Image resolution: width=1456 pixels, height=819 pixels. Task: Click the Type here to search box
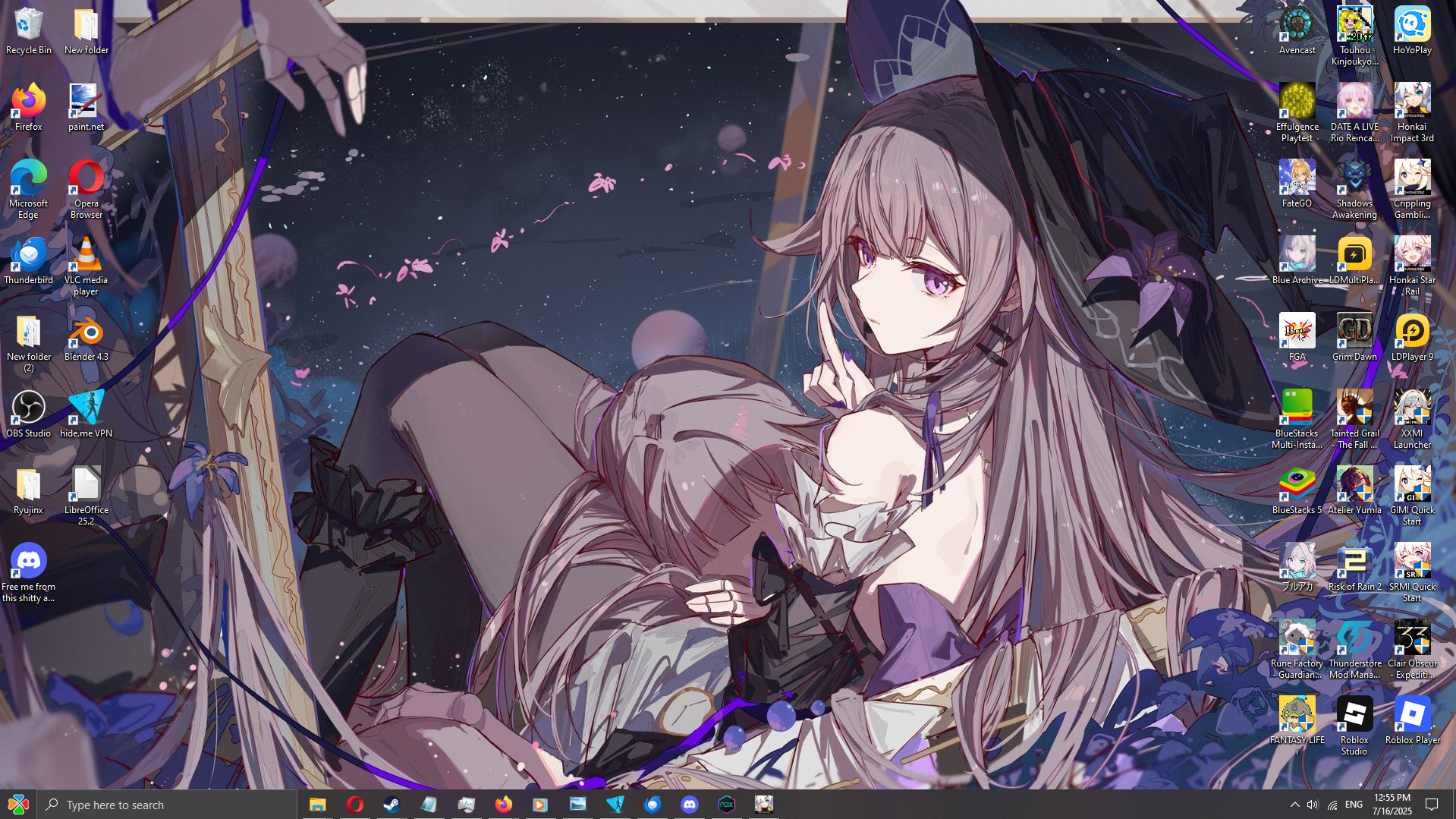[x=167, y=805]
